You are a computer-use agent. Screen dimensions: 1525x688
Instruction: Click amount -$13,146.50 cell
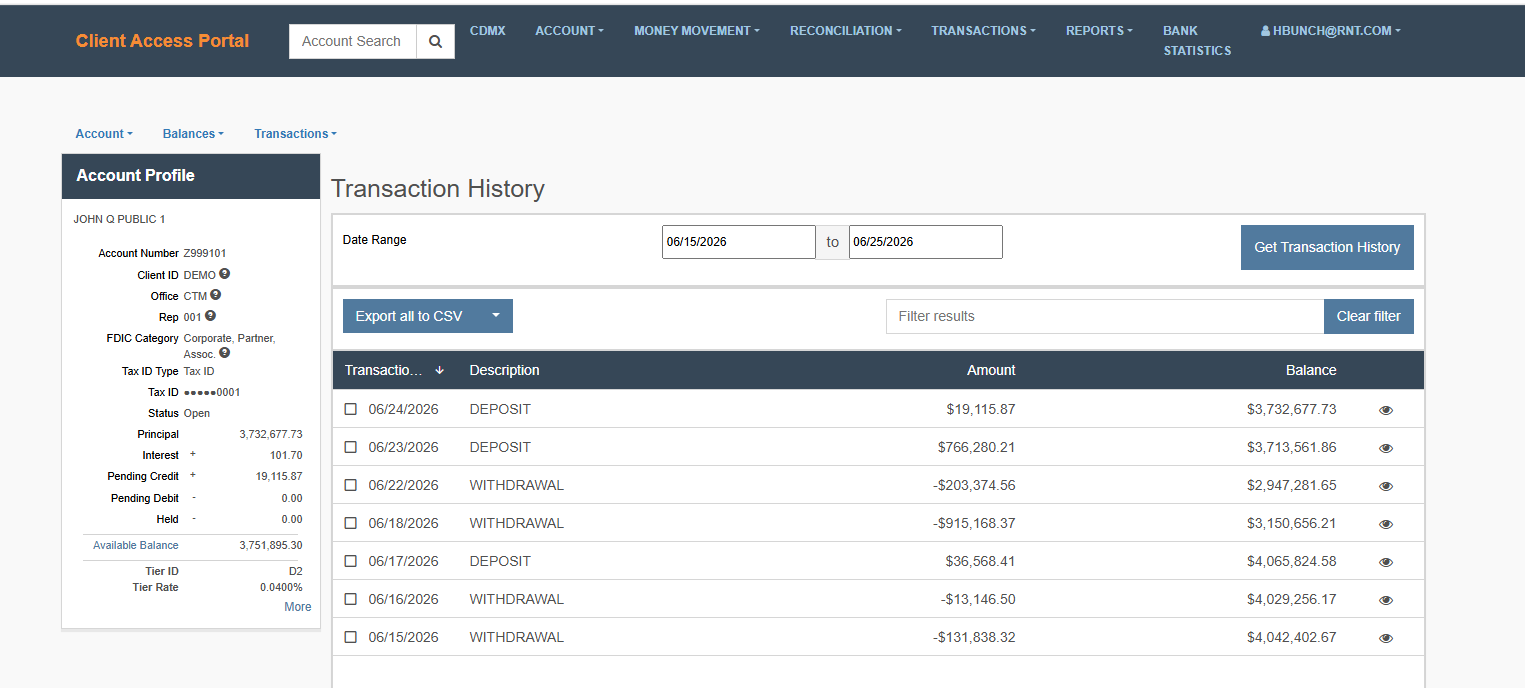point(978,599)
